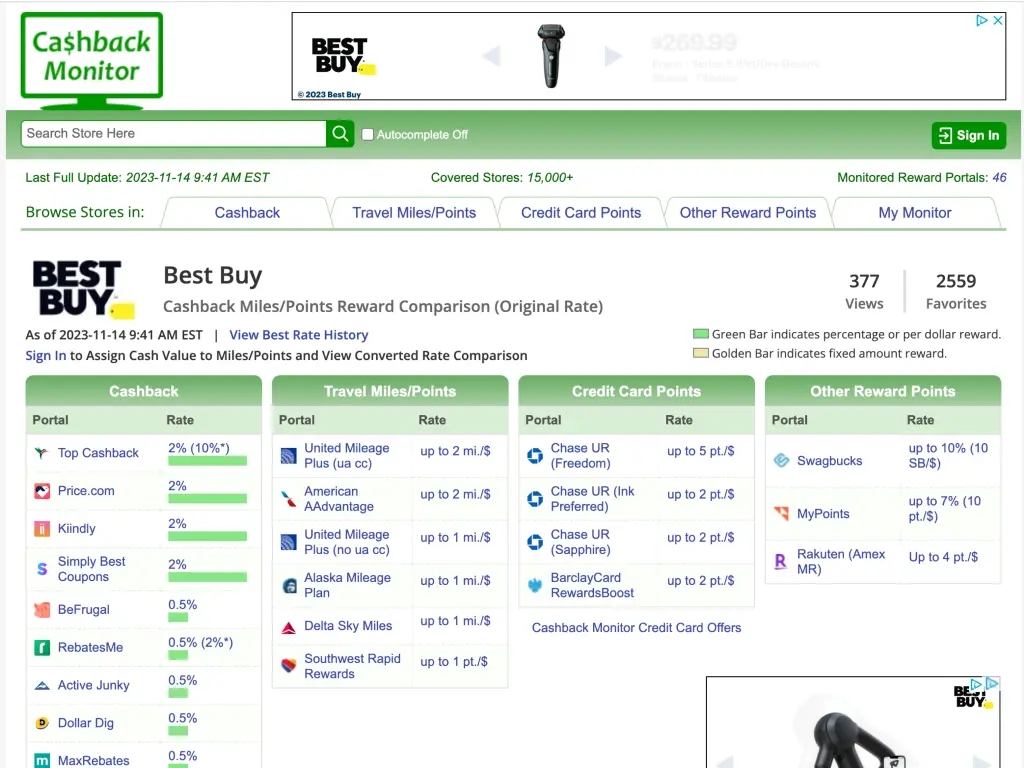1024x768 pixels.
Task: Click the '2559 Favorites' count
Action: pyautogui.click(x=955, y=291)
